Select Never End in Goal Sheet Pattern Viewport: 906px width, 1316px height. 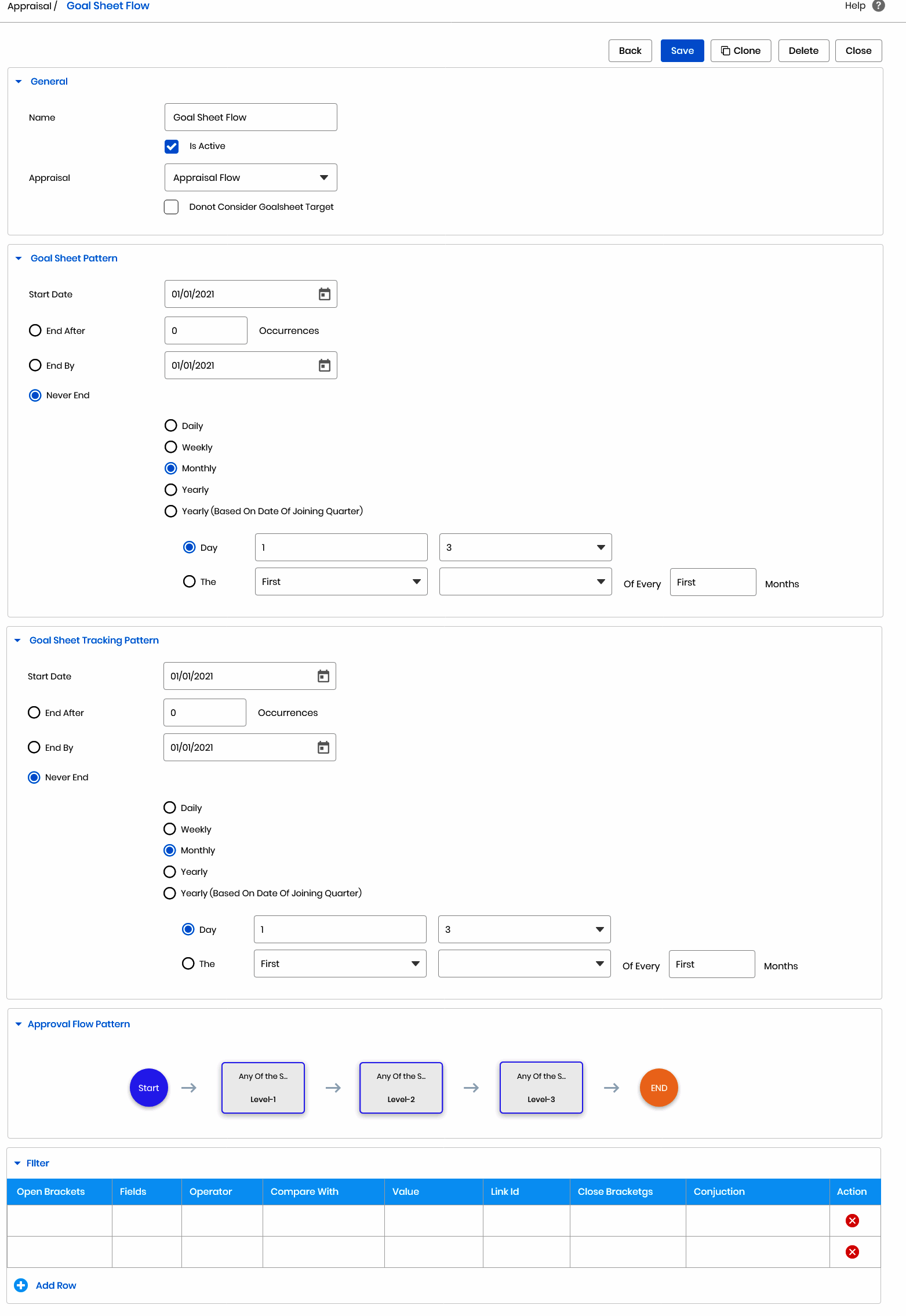[35, 395]
